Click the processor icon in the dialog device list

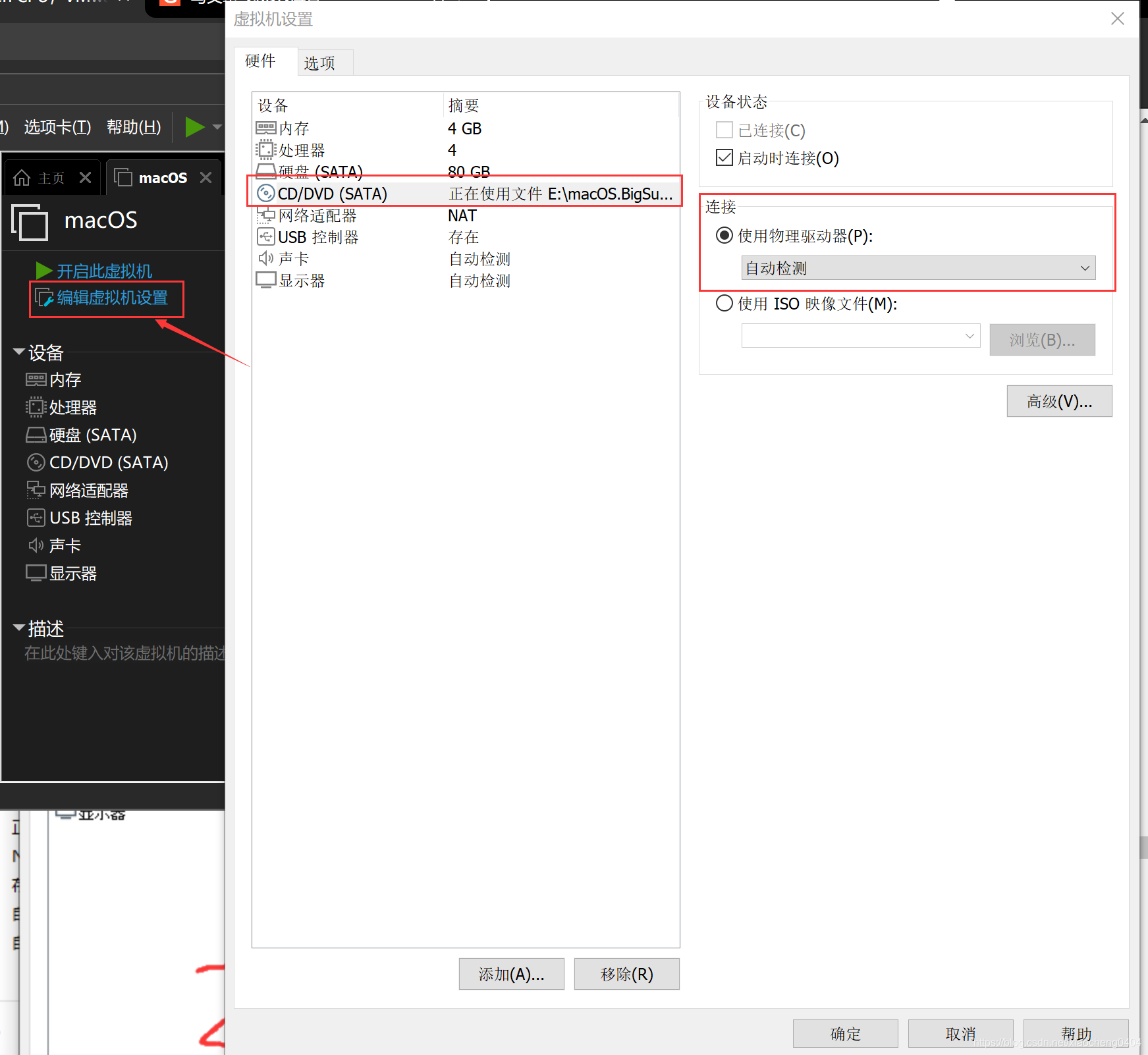265,150
